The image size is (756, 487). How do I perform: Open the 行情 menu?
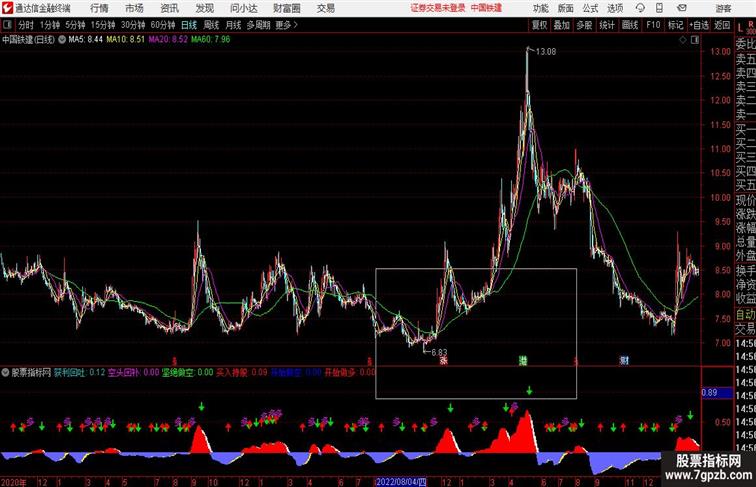99,8
